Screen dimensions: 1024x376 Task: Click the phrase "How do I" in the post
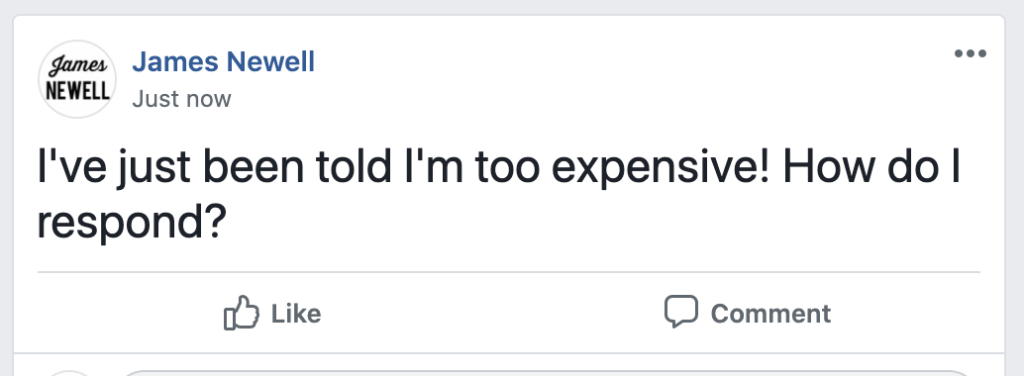tap(872, 167)
